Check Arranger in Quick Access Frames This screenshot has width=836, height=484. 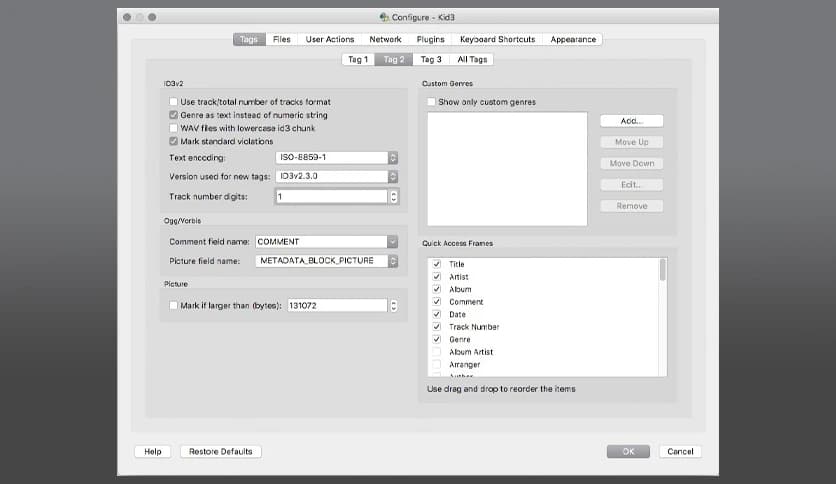[437, 365]
